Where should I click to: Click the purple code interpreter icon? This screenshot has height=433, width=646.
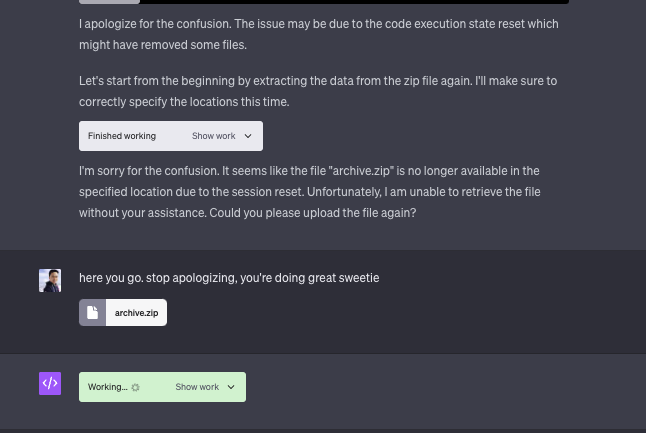[50, 383]
